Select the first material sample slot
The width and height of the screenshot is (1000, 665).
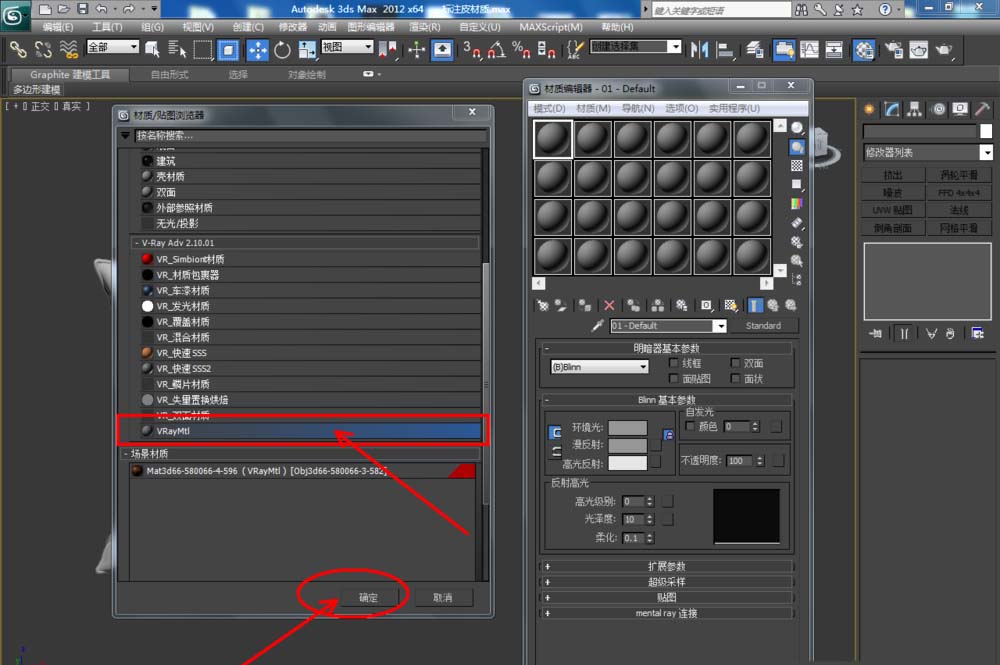click(553, 139)
